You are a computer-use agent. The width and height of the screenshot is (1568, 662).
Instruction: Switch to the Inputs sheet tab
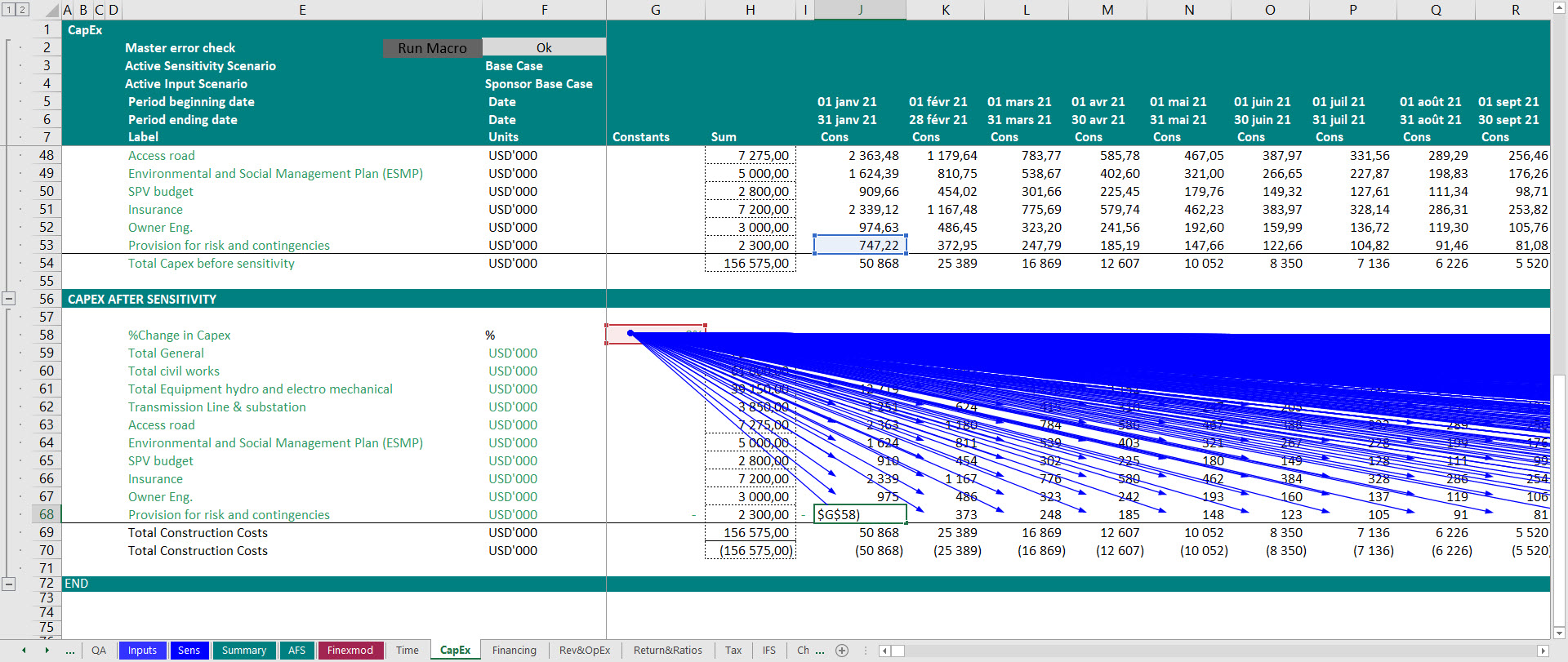(x=142, y=651)
